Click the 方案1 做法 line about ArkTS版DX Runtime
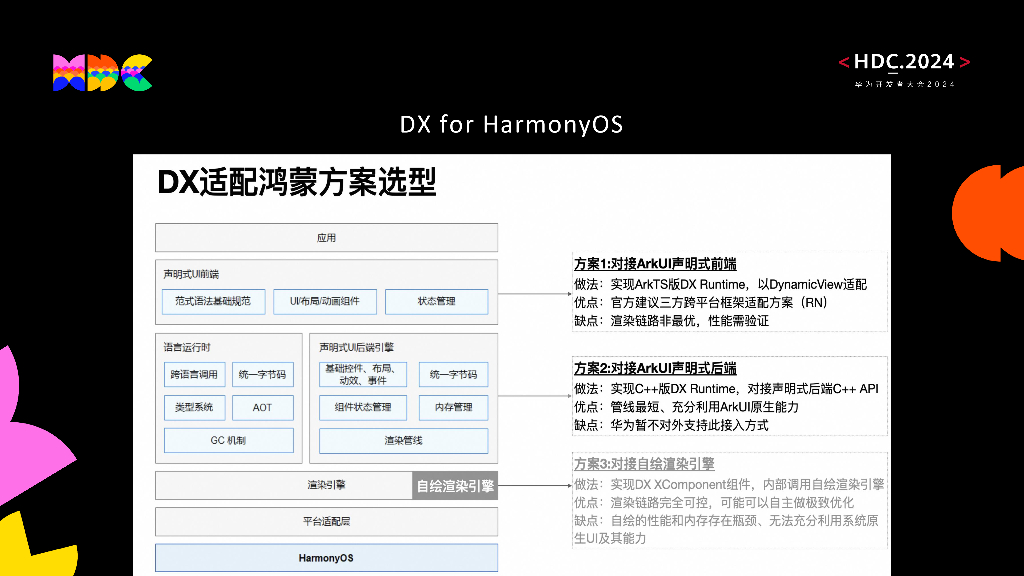Screen dimensions: 1024x576 coord(720,285)
